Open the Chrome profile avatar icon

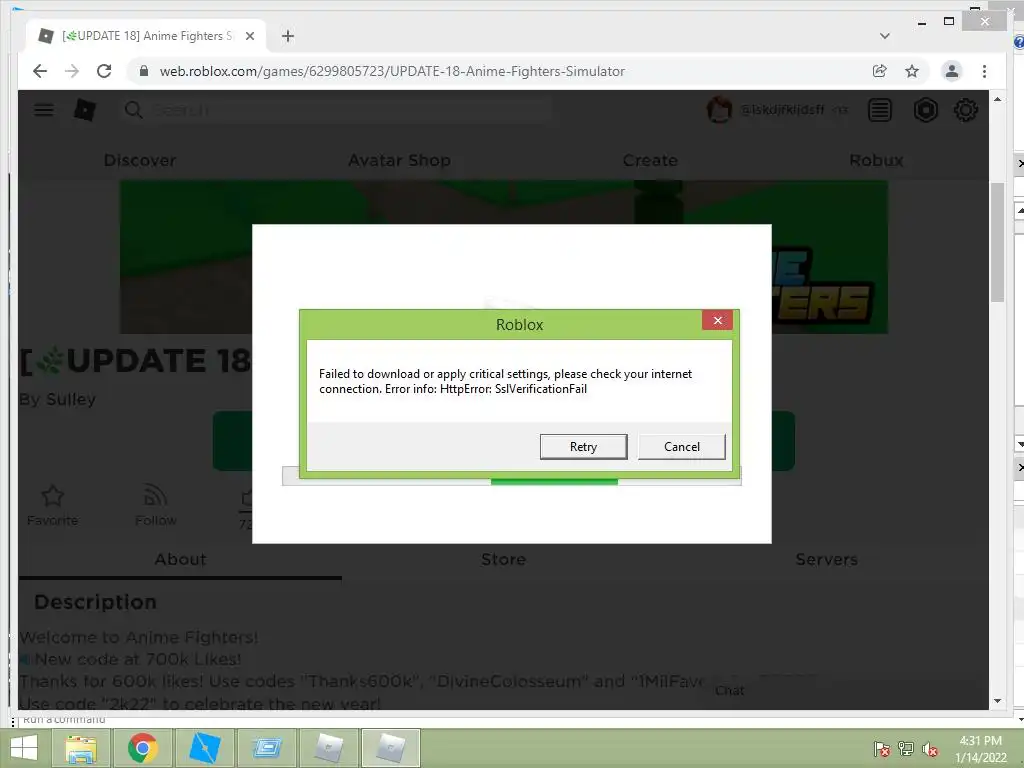[x=952, y=71]
